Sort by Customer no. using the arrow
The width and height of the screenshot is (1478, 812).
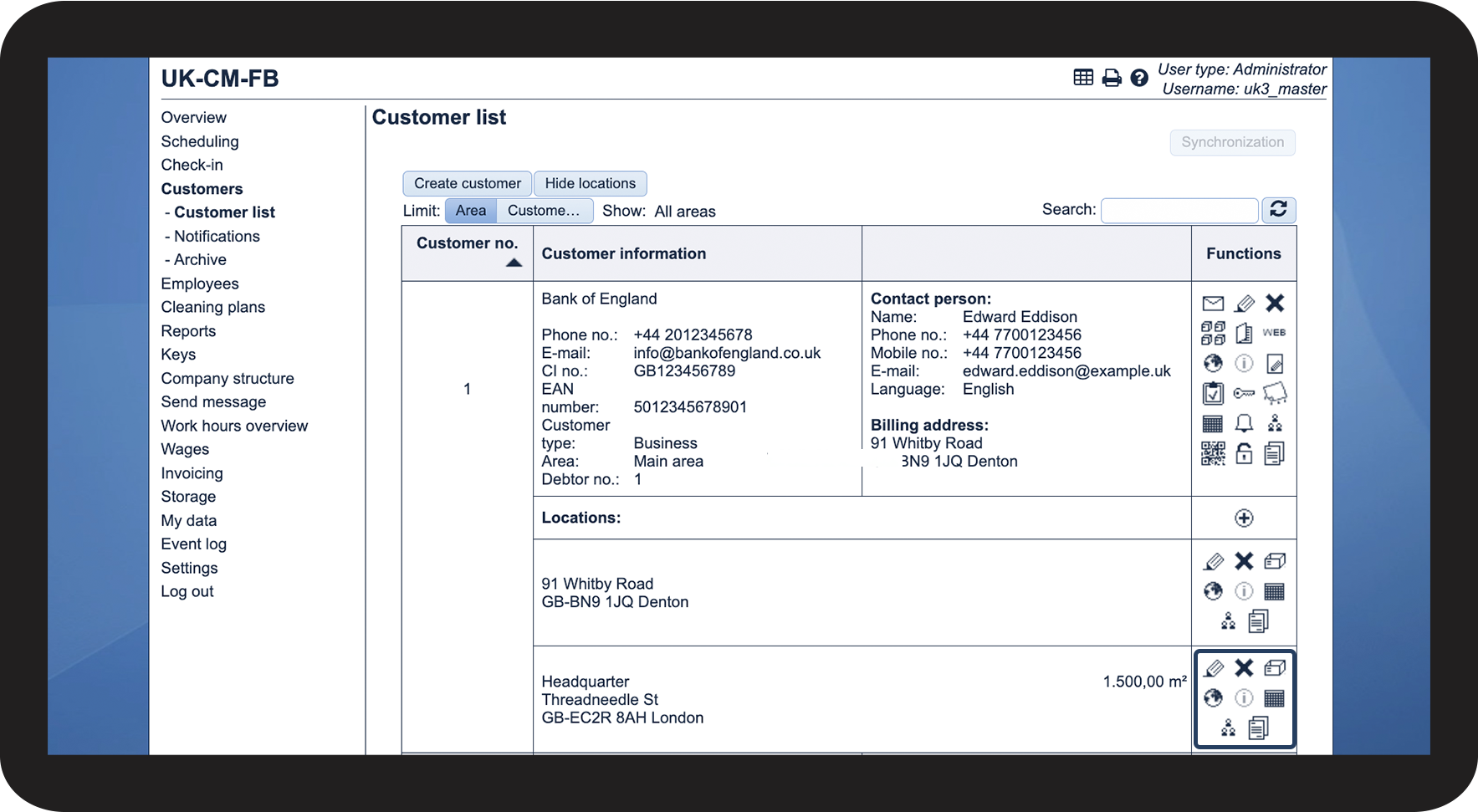[514, 263]
